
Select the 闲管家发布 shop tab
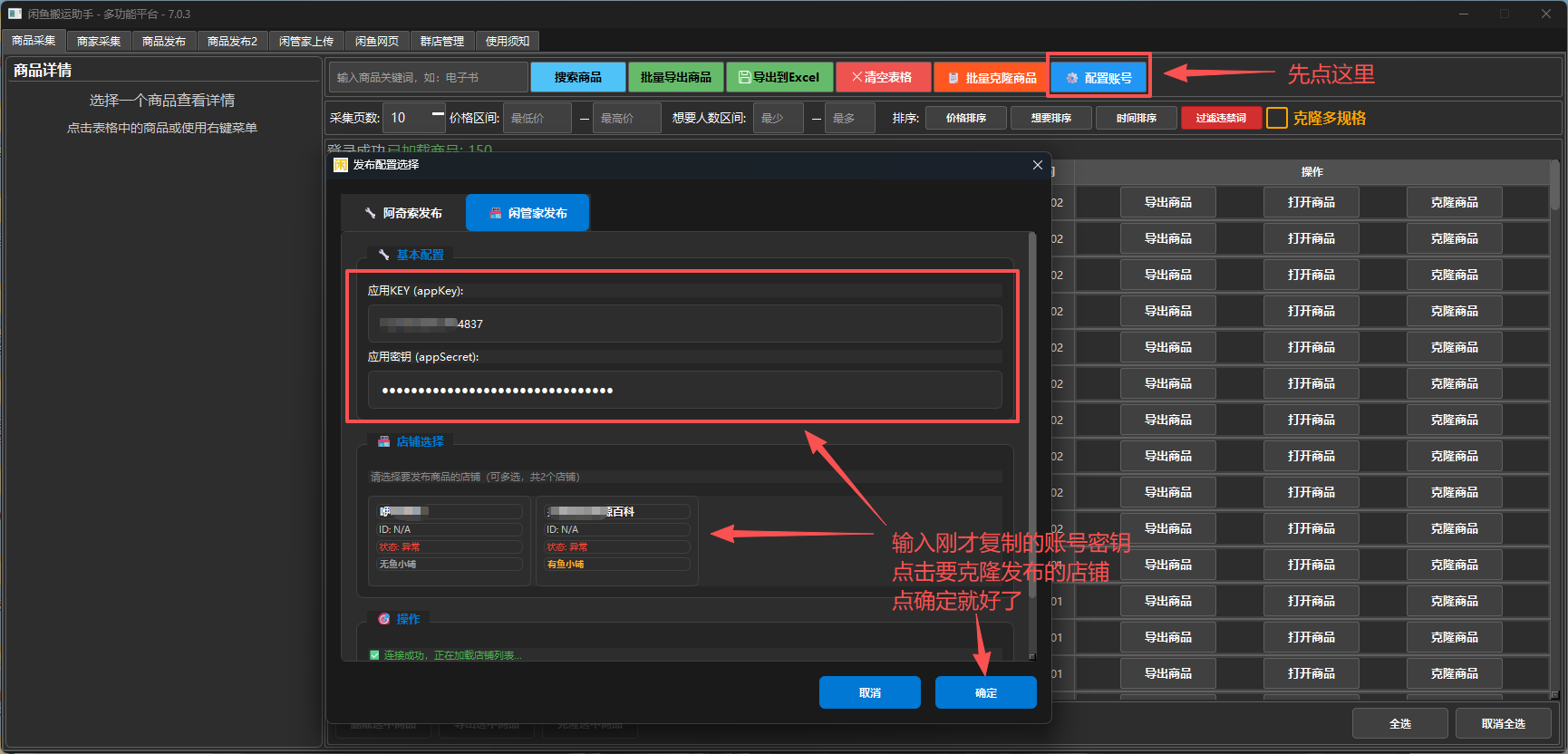coord(528,213)
